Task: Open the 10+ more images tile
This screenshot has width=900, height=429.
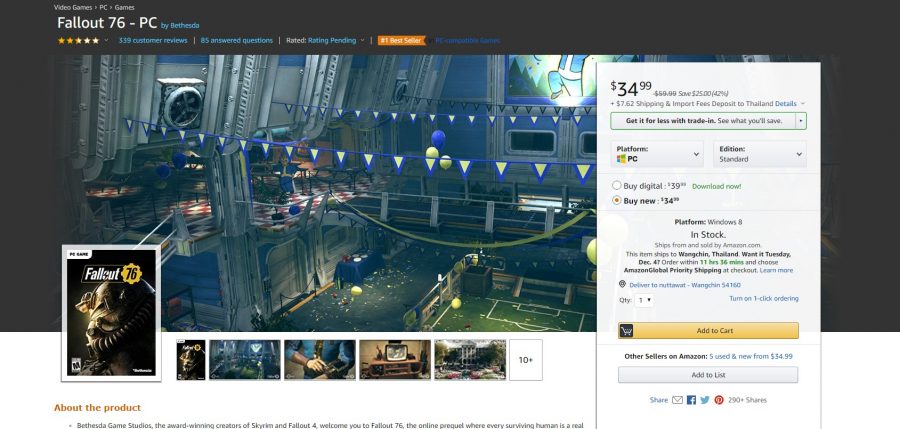Action: [x=526, y=360]
